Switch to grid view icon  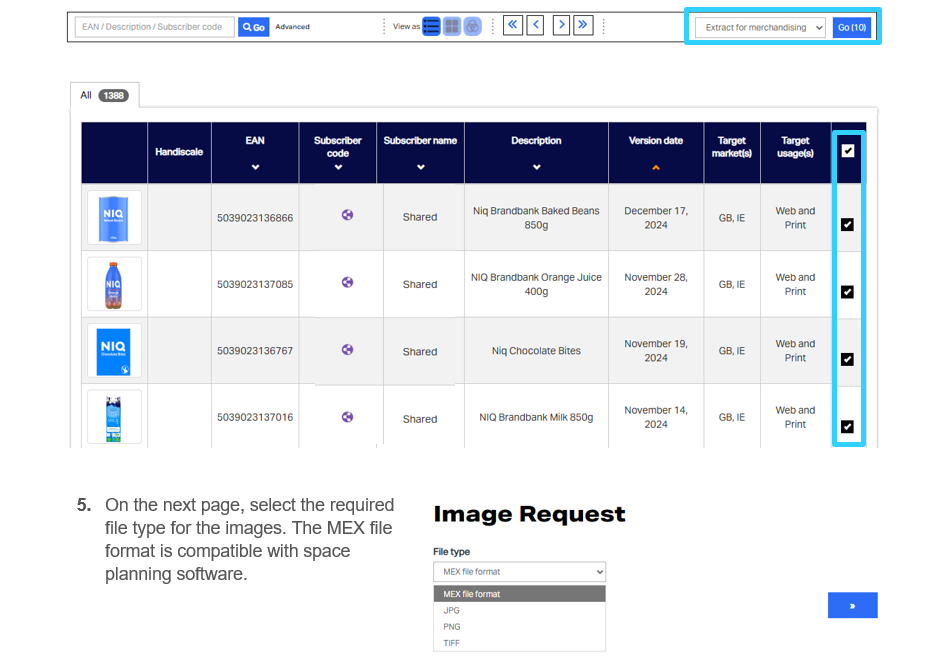[x=452, y=26]
